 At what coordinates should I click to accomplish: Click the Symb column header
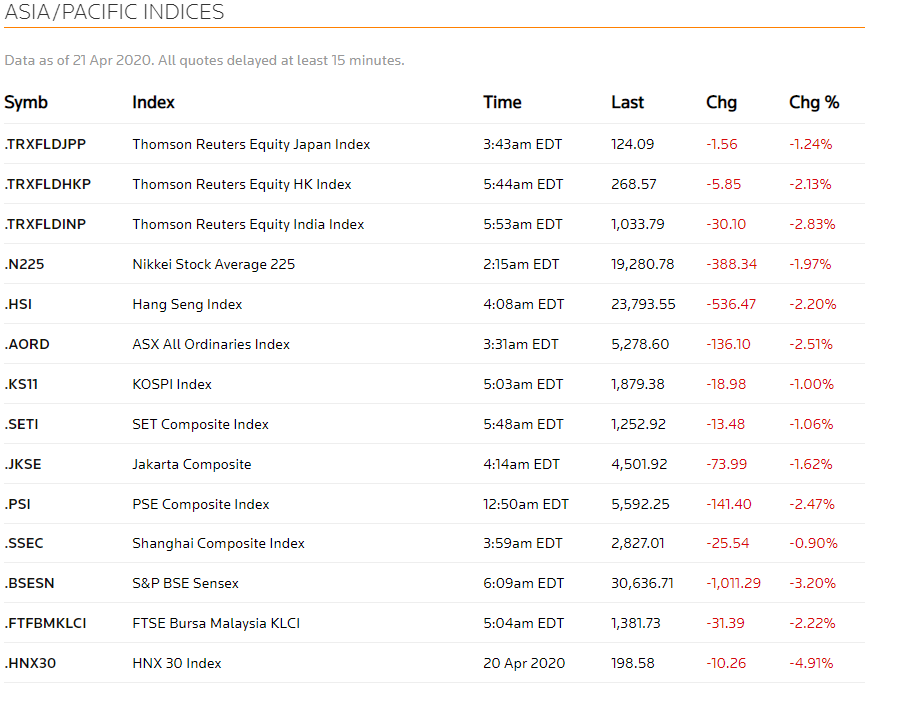[x=26, y=102]
